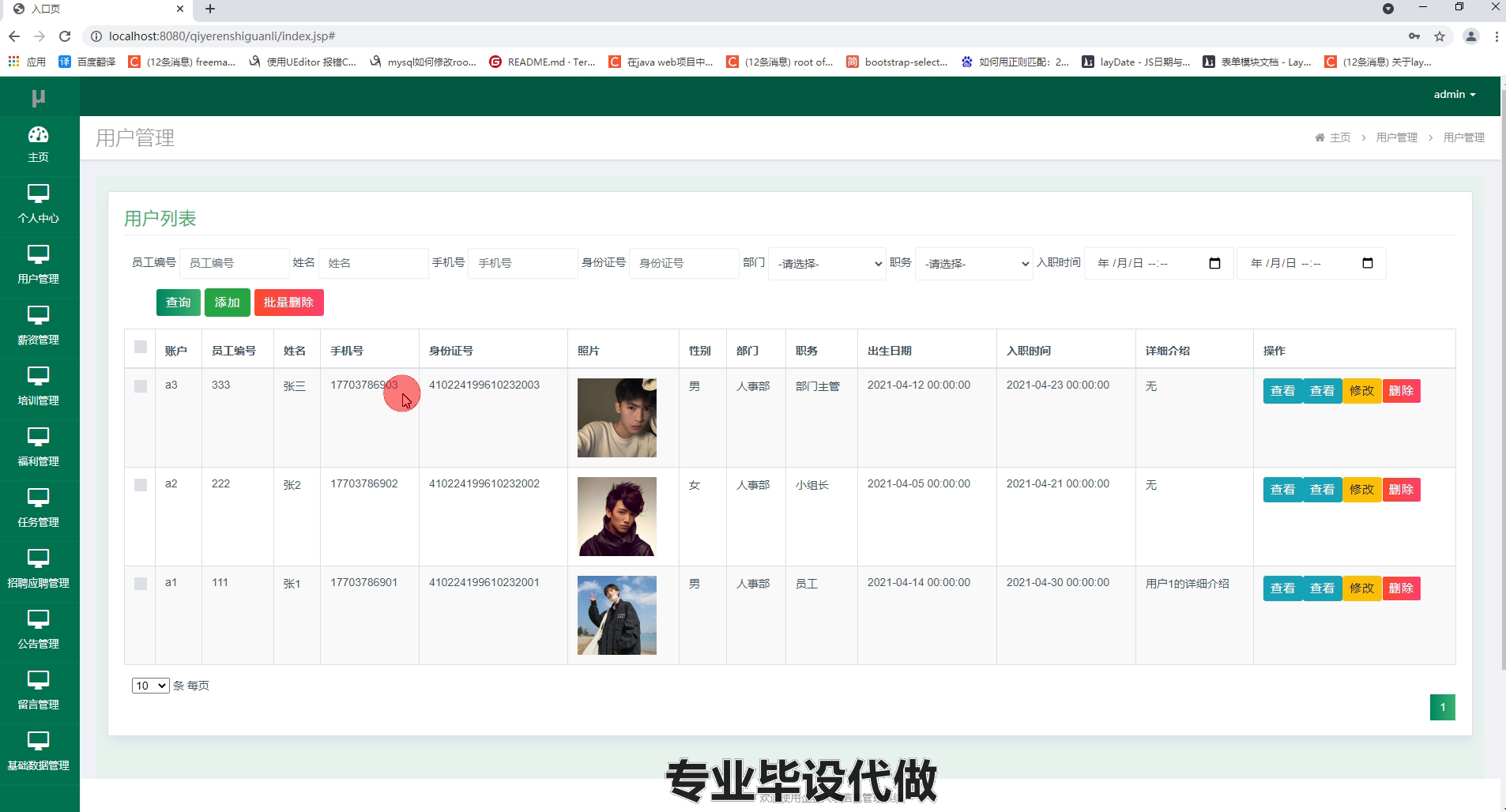The height and width of the screenshot is (812, 1506).
Task: Focus the 姓名 input field
Action: [373, 263]
